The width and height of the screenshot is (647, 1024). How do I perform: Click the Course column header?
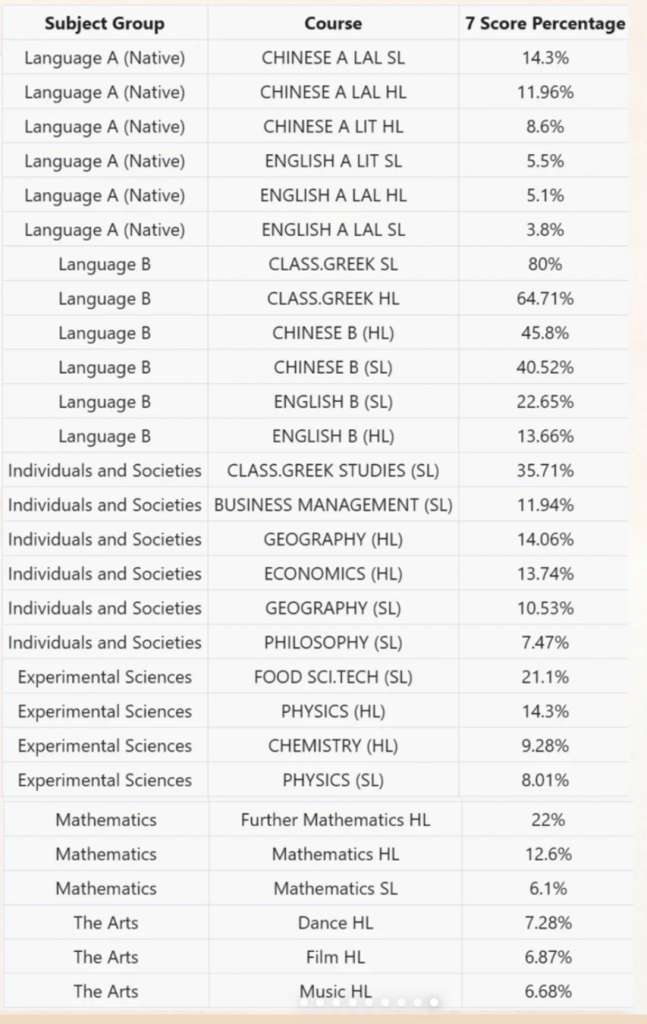[333, 23]
